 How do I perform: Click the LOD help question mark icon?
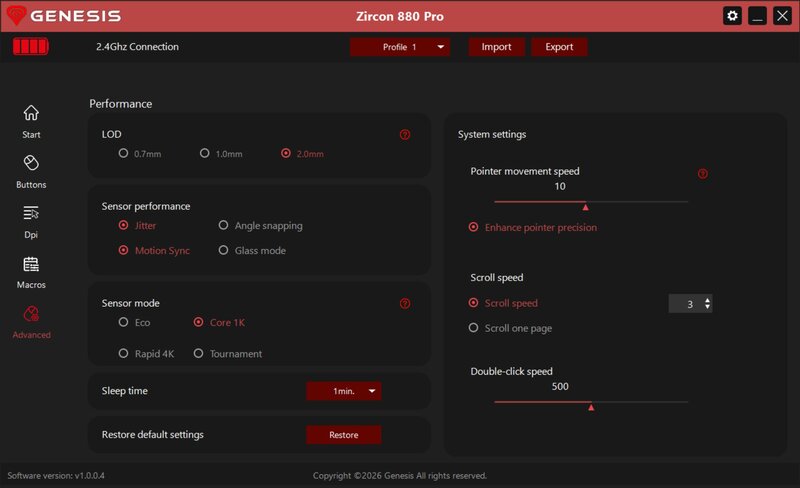(405, 135)
